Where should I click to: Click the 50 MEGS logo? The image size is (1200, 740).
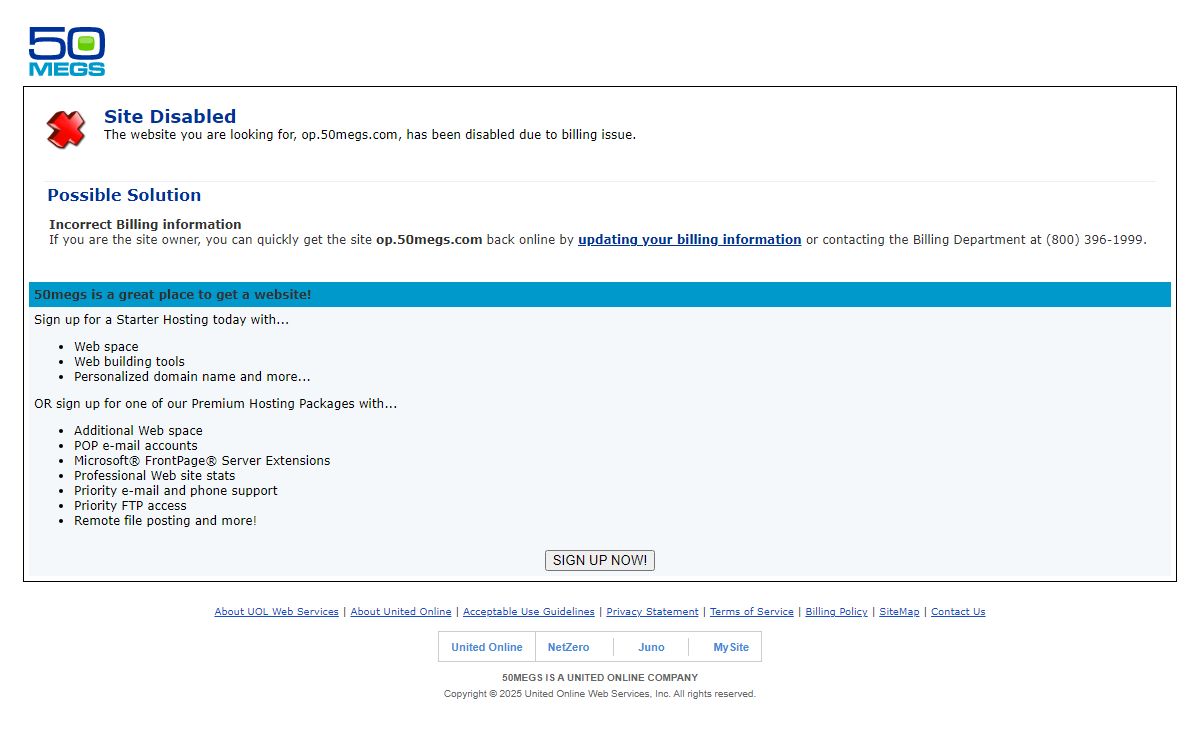click(67, 52)
